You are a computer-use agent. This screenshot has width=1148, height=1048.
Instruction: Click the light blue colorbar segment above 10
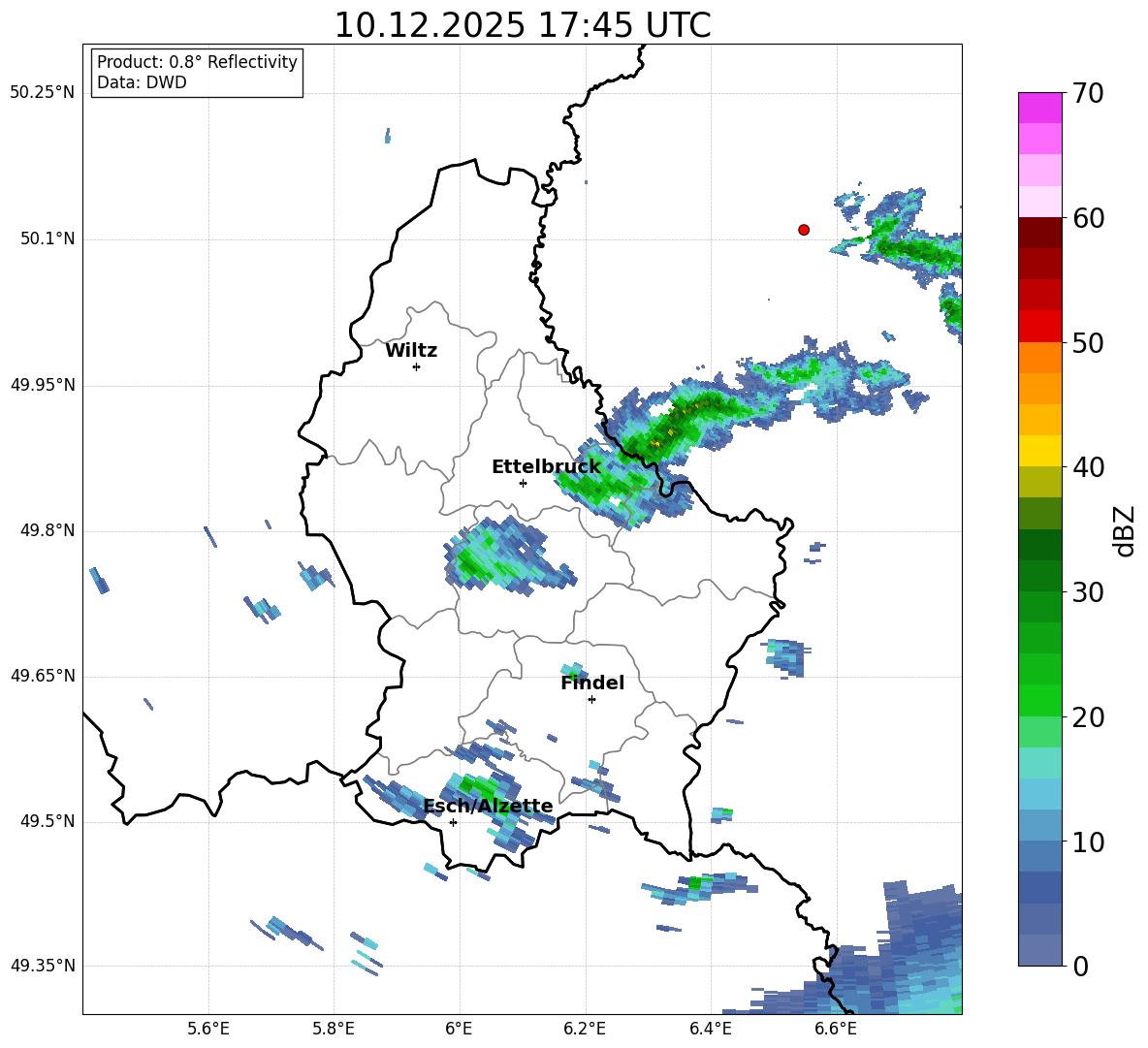click(x=1039, y=825)
